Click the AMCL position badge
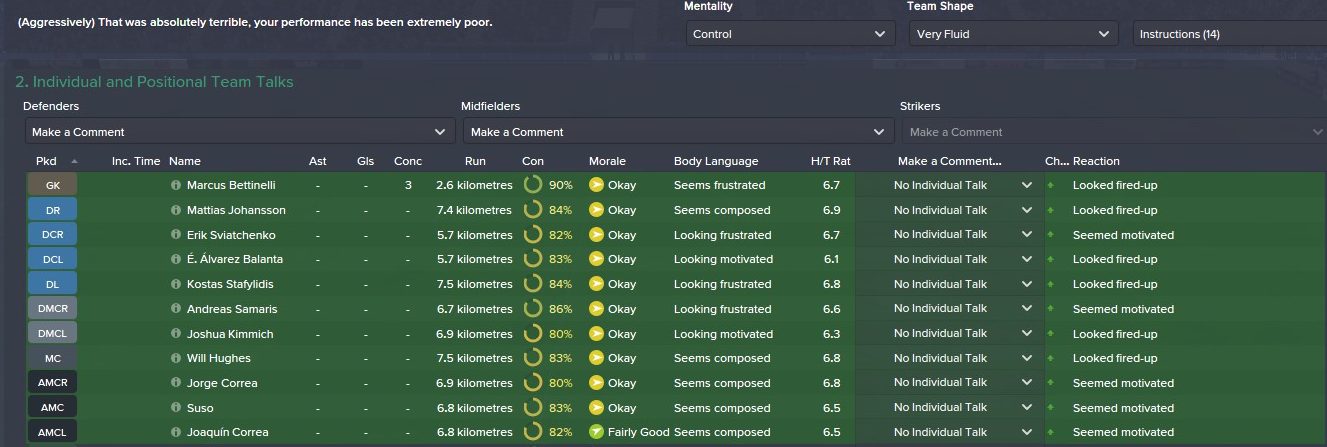Screen dimensions: 1327x447 (52, 432)
